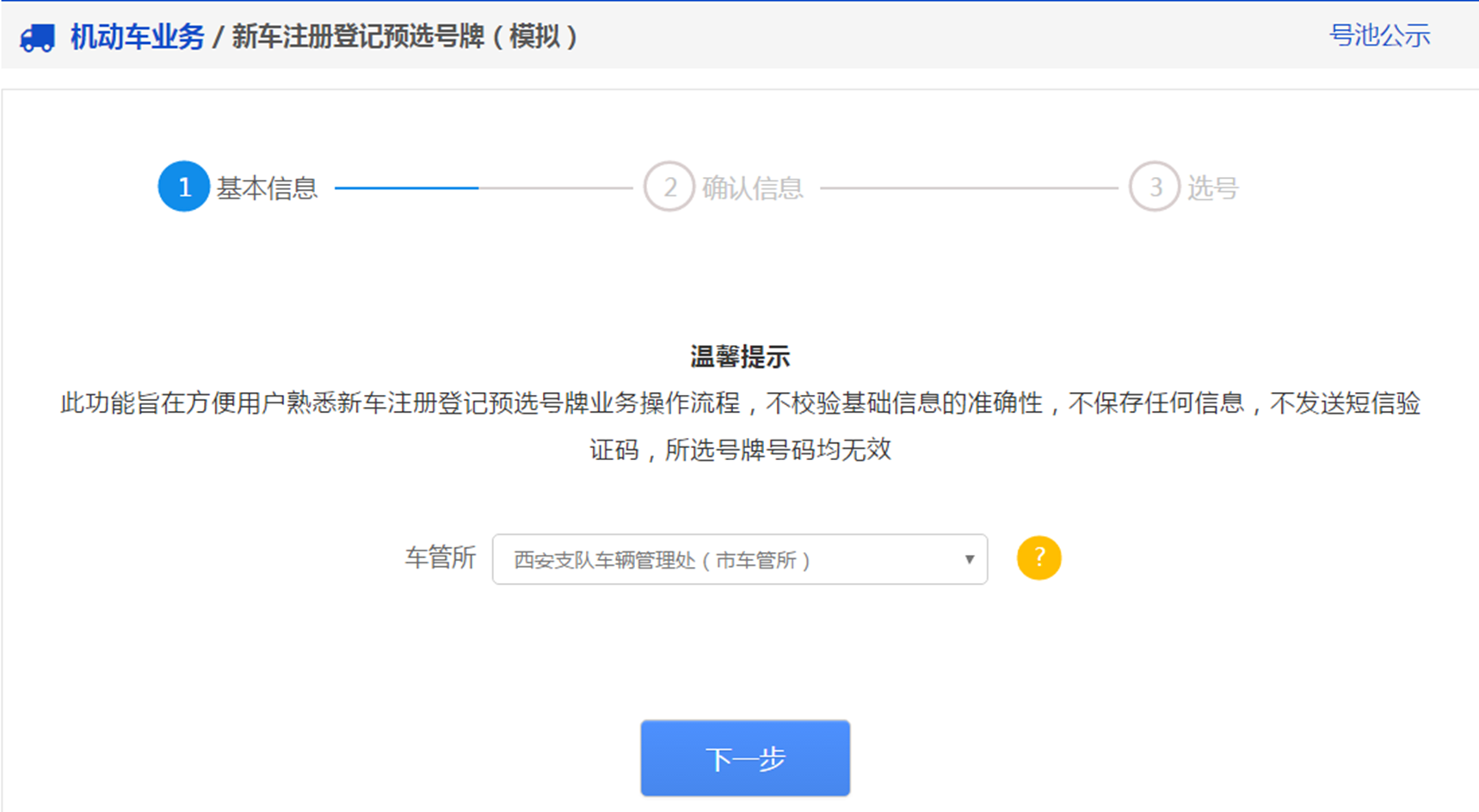The width and height of the screenshot is (1479, 812).
Task: Select step 3 选号 circle
Action: 1155,187
